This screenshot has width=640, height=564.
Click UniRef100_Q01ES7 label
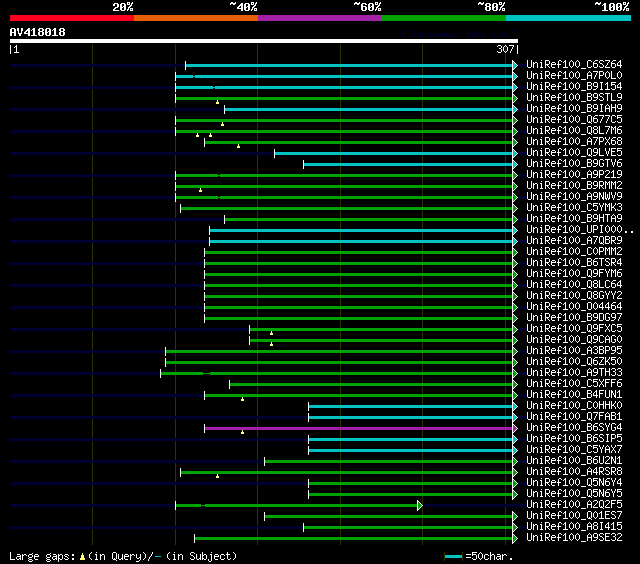(574, 516)
